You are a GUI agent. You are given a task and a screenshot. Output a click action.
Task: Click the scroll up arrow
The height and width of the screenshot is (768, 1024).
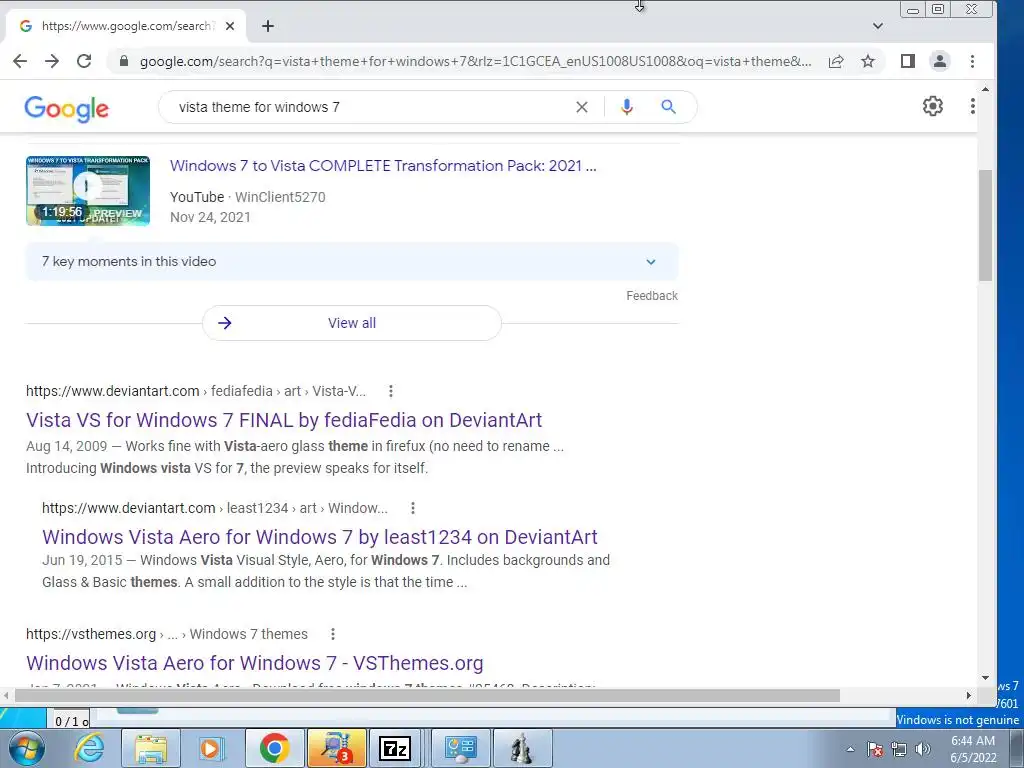click(985, 89)
